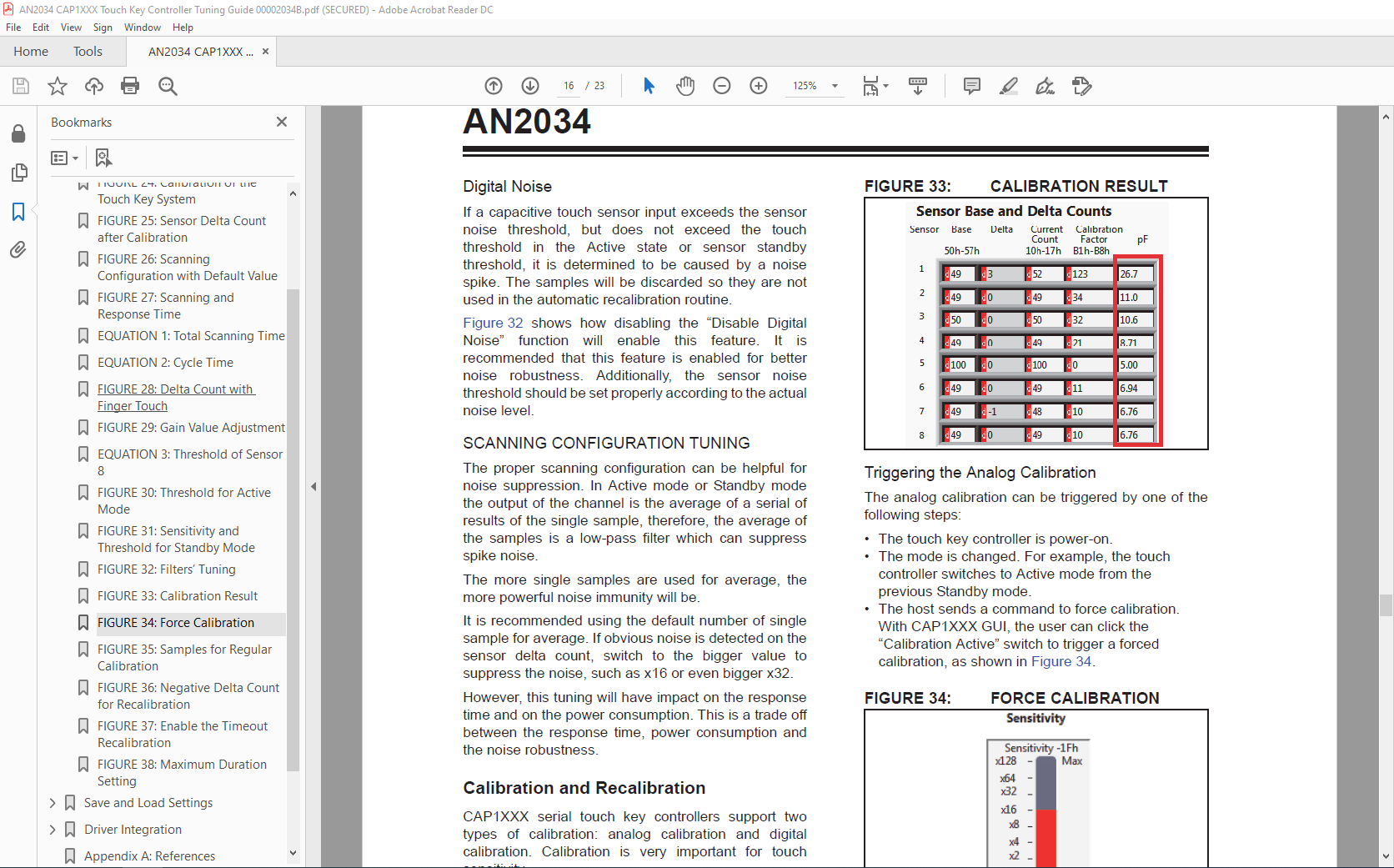Collapse the navigation pane with side arrow
This screenshot has height=868, width=1394.
[313, 486]
